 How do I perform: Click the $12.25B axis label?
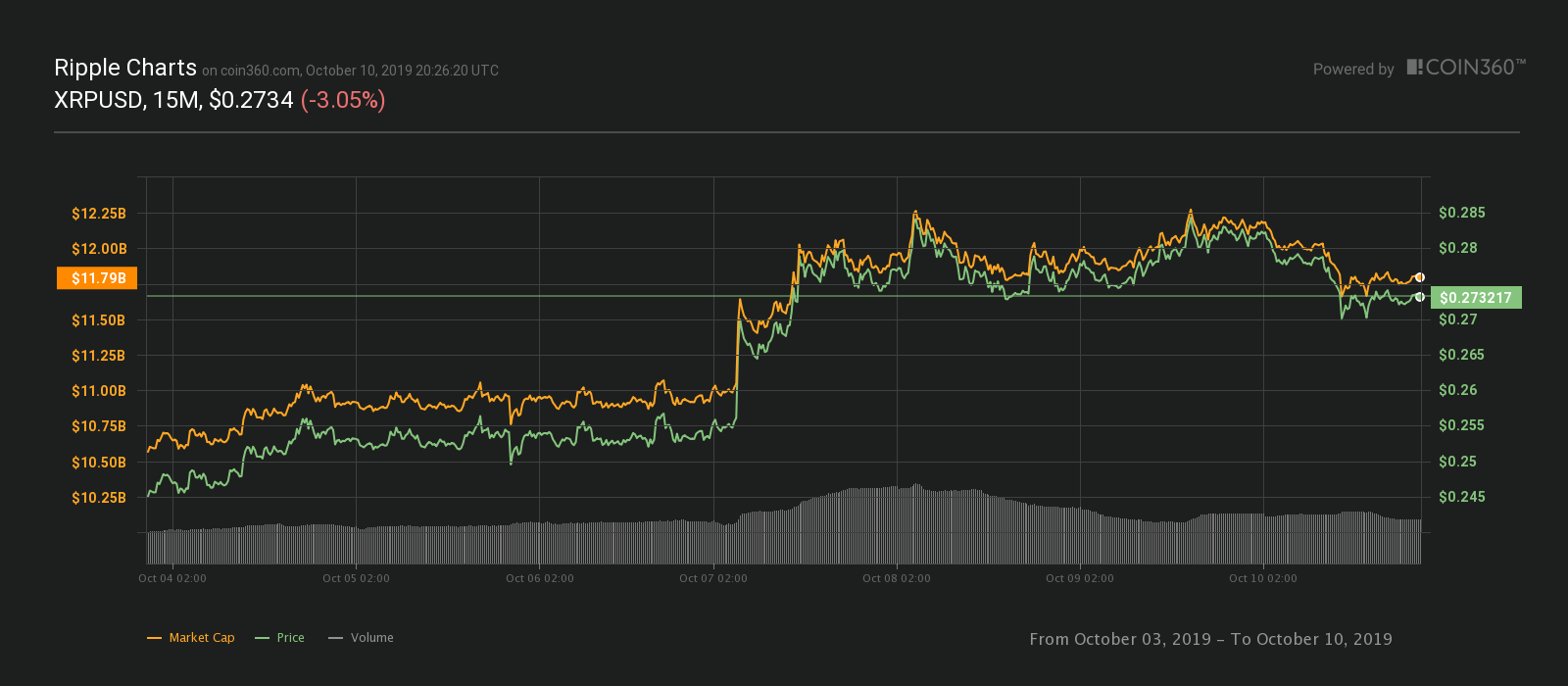pos(99,214)
